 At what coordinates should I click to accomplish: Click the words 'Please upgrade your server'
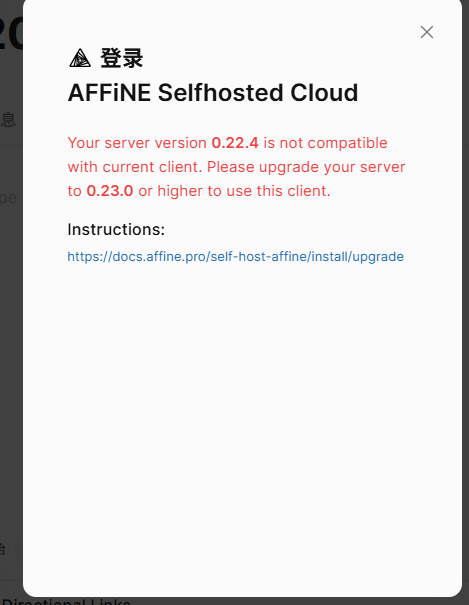(x=306, y=167)
